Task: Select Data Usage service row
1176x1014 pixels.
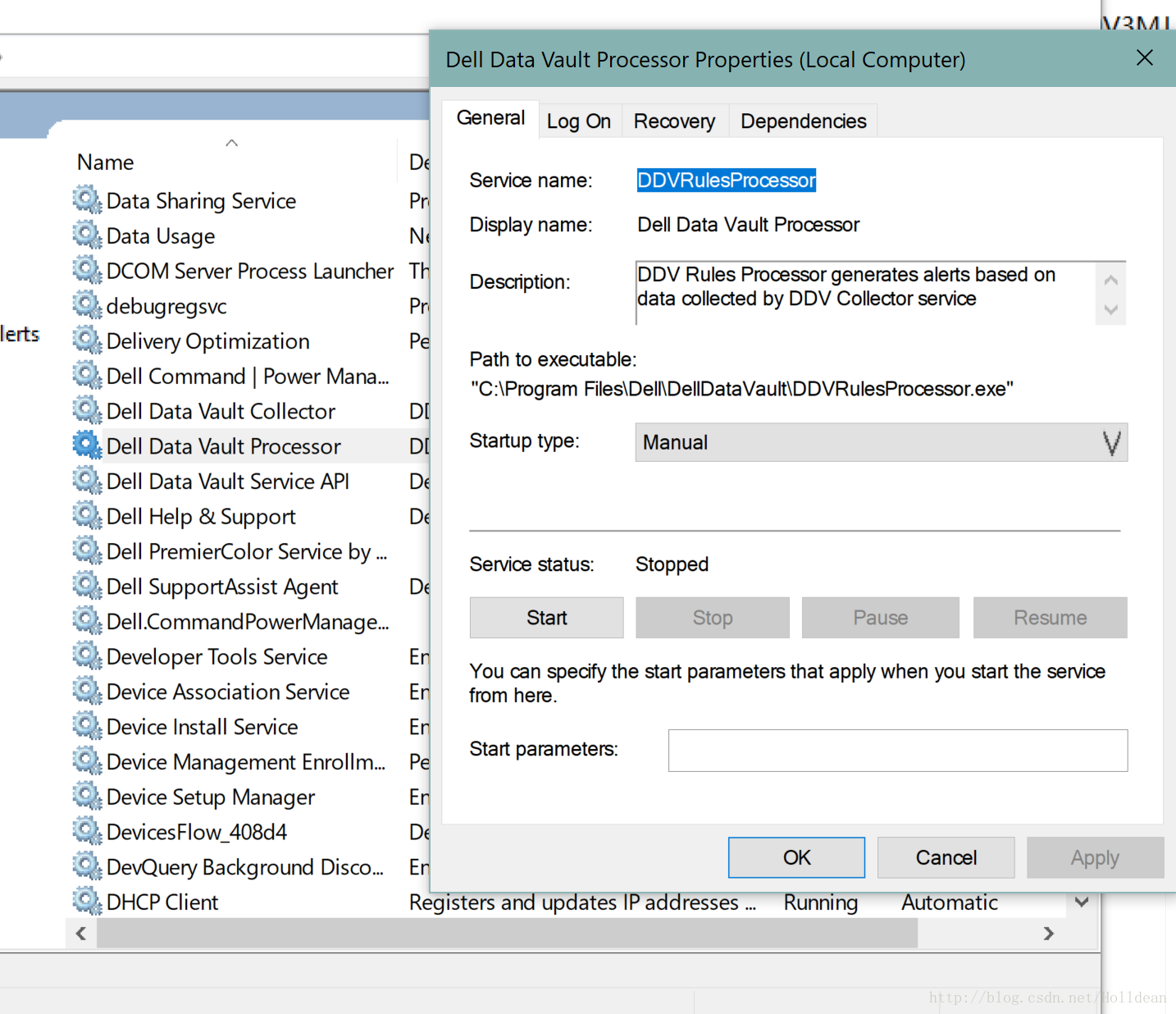Action: pos(250,235)
